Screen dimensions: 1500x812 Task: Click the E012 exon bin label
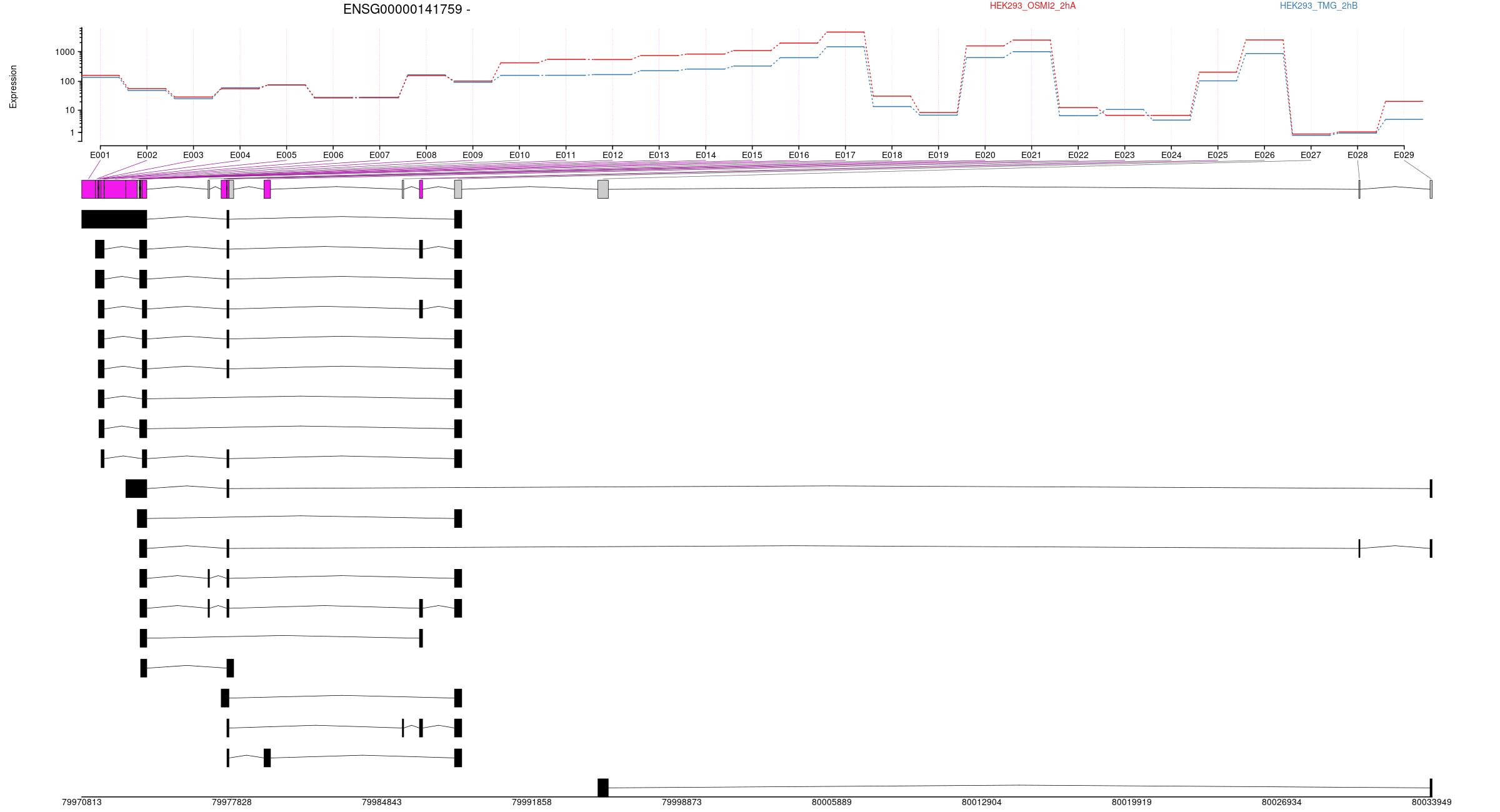tap(612, 155)
